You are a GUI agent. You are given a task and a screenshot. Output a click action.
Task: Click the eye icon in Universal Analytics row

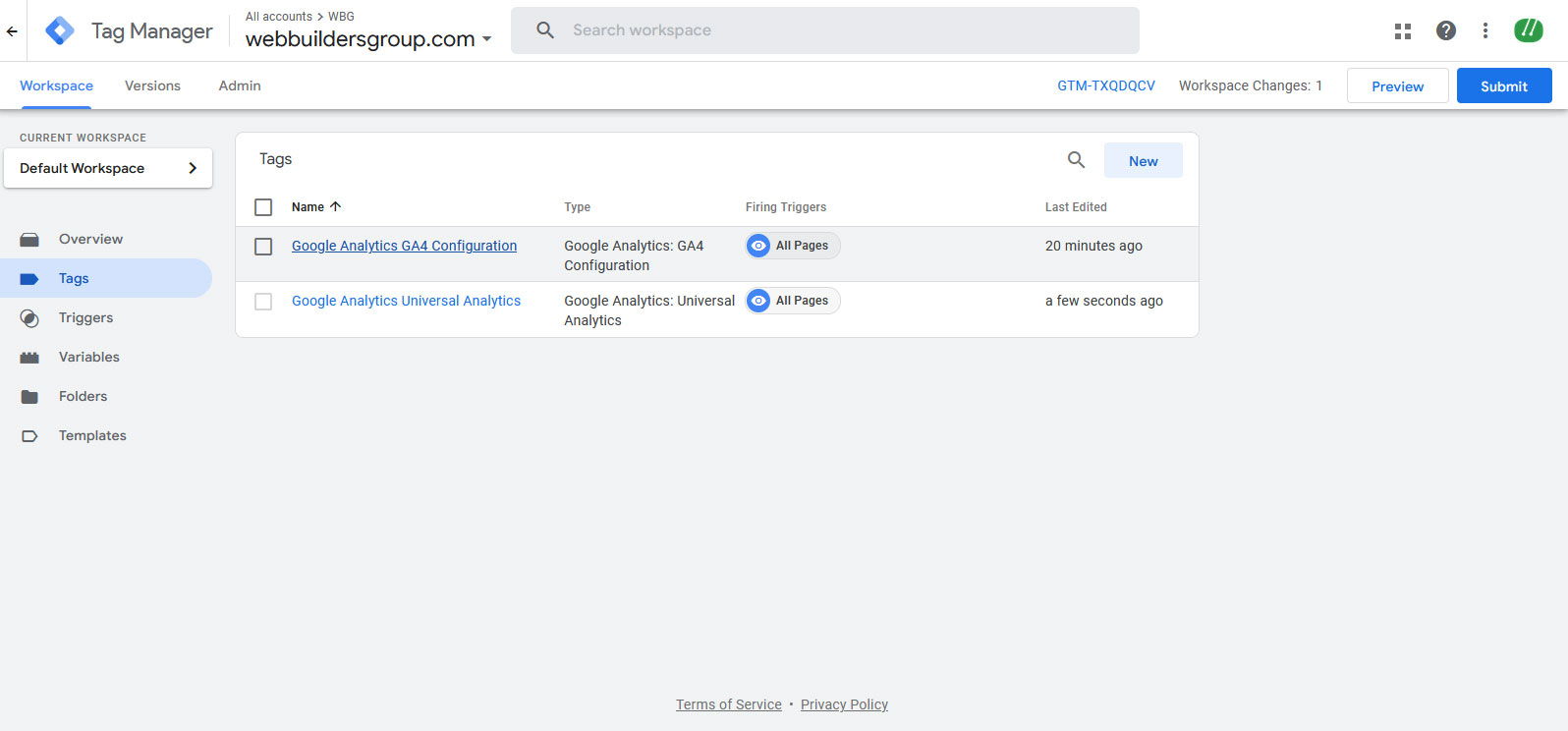(x=758, y=301)
